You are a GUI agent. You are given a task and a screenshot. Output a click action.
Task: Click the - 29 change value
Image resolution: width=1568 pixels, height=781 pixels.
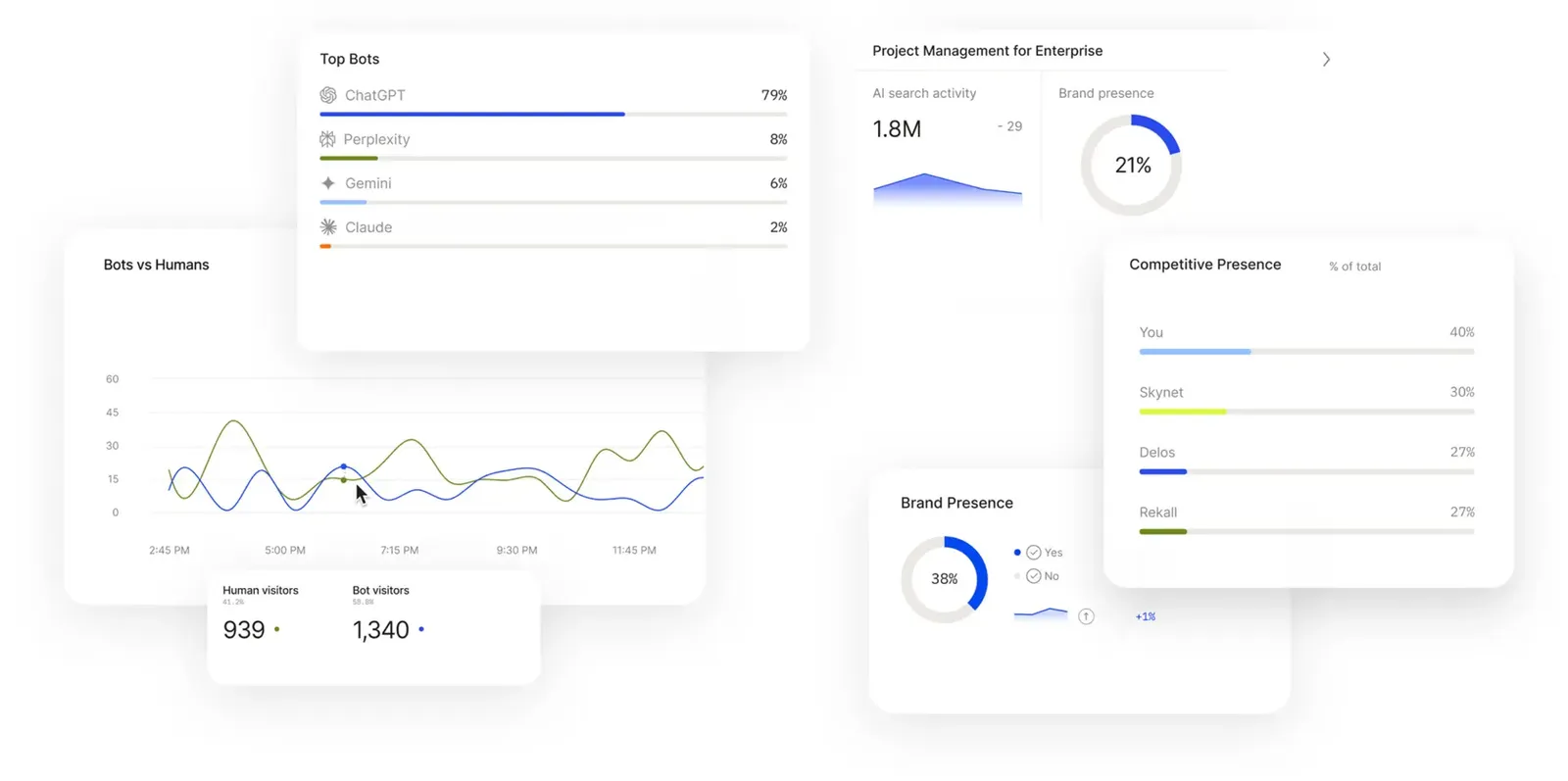point(1009,126)
